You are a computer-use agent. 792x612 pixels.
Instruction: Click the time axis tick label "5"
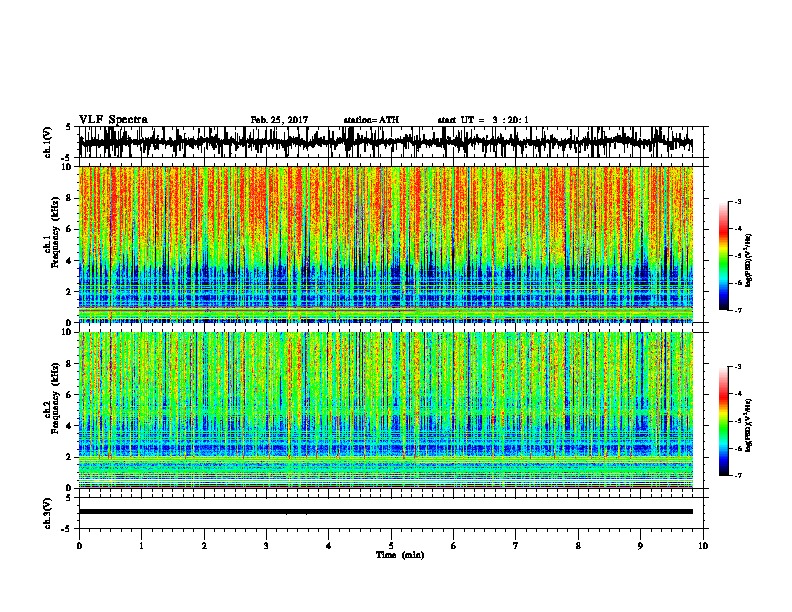[x=391, y=546]
